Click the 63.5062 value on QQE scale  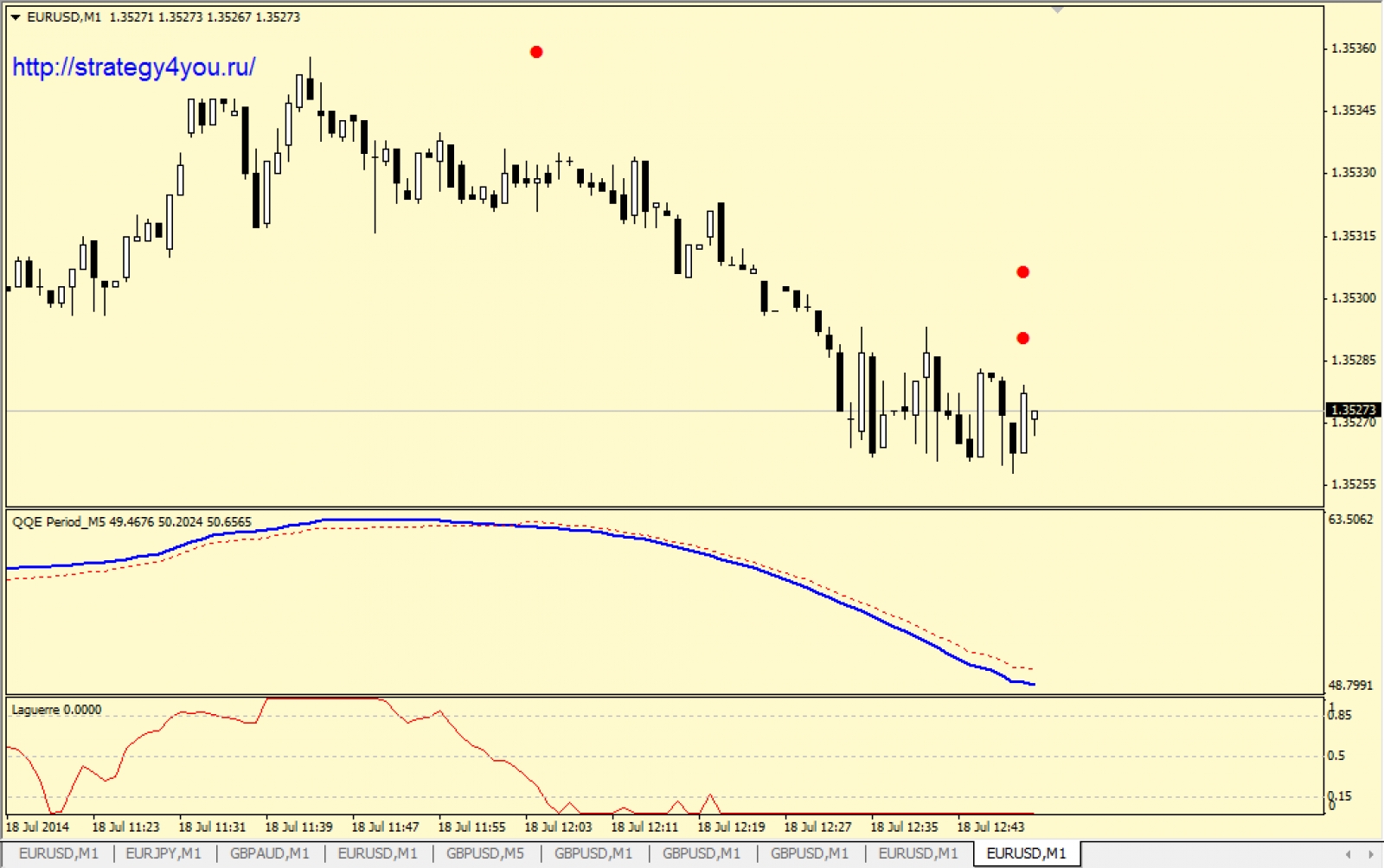[1350, 520]
